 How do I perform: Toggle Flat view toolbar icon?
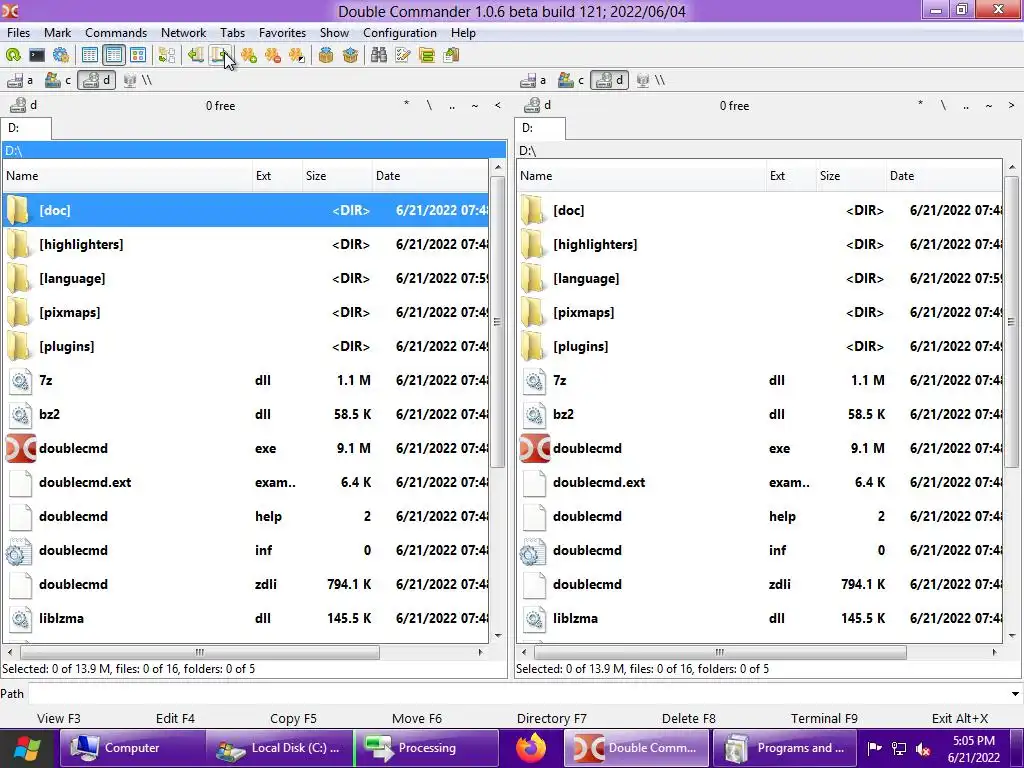pyautogui.click(x=167, y=56)
